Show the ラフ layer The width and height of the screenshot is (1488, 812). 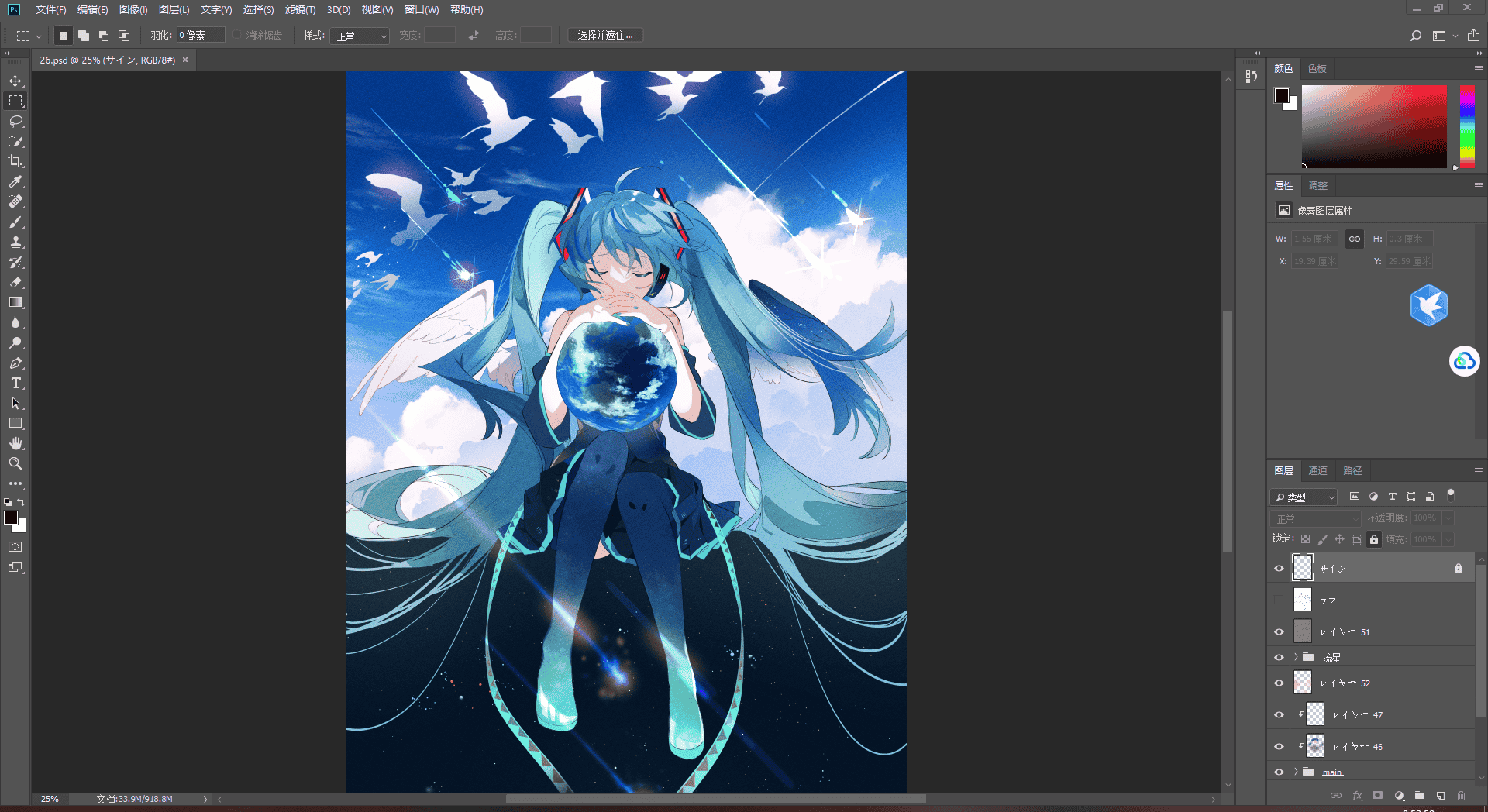coord(1279,600)
